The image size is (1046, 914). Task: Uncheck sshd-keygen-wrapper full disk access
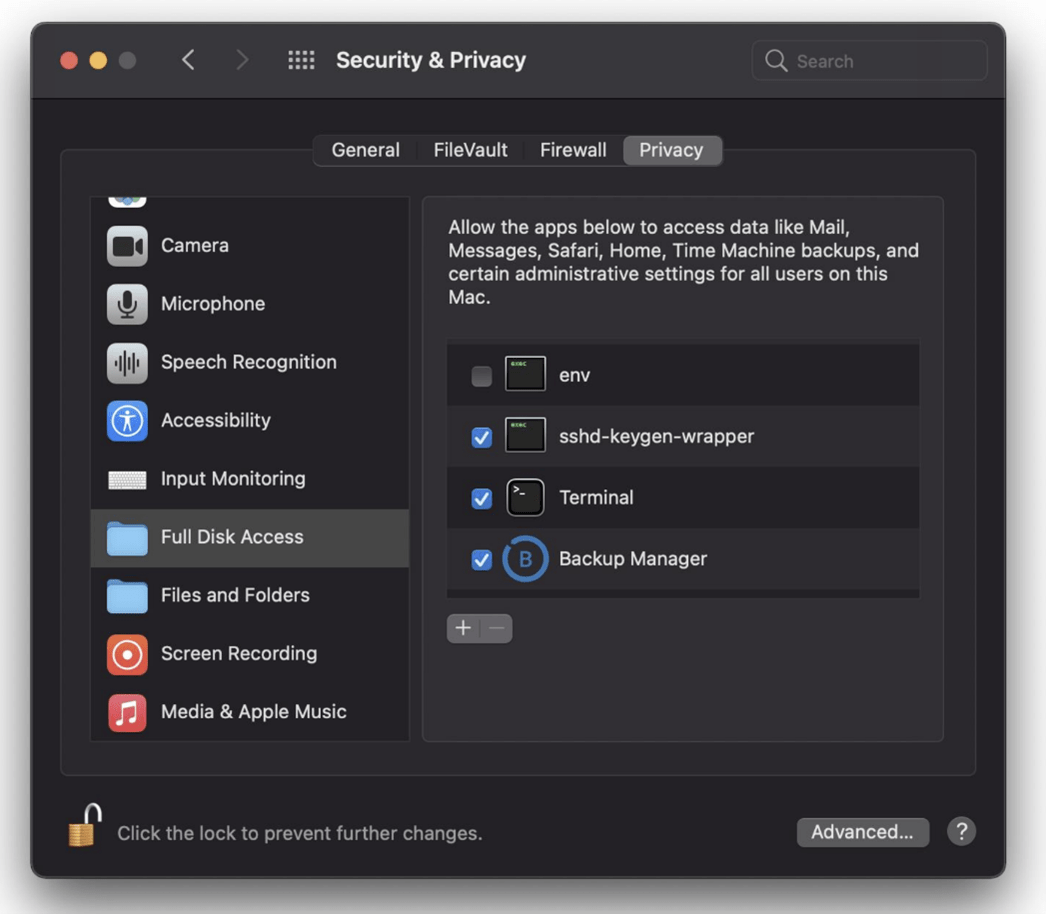pos(482,437)
